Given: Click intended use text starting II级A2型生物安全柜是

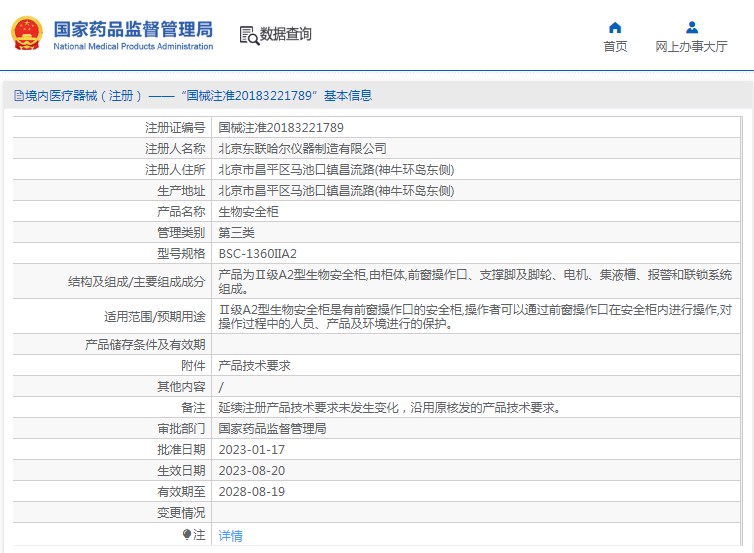Looking at the screenshot, I should pyautogui.click(x=475, y=316).
